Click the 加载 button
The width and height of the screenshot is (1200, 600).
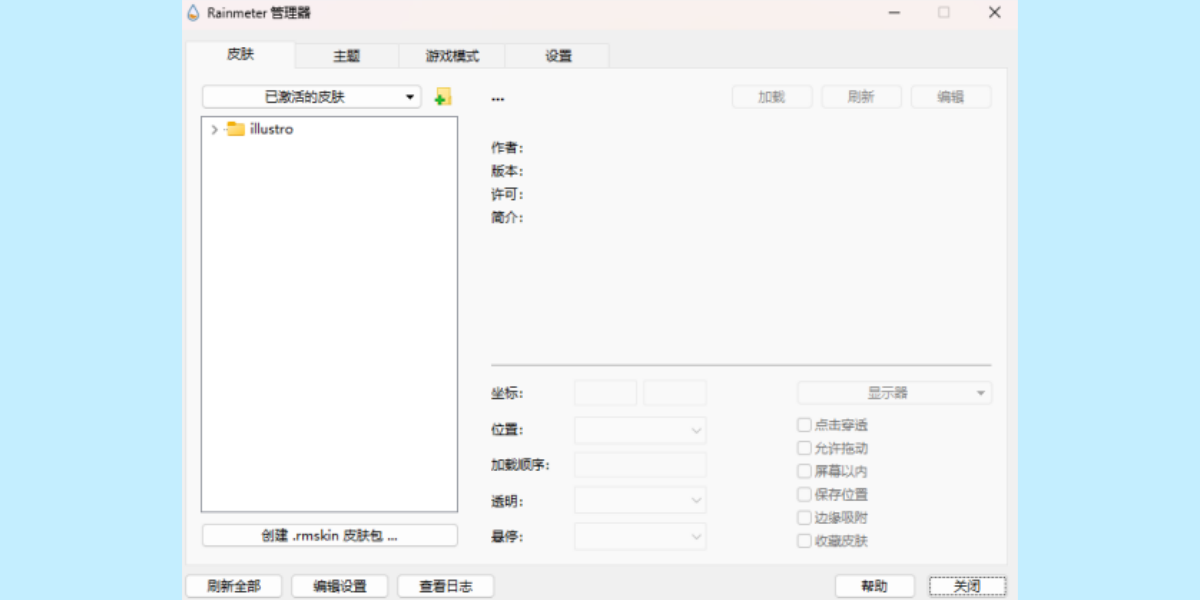771,97
